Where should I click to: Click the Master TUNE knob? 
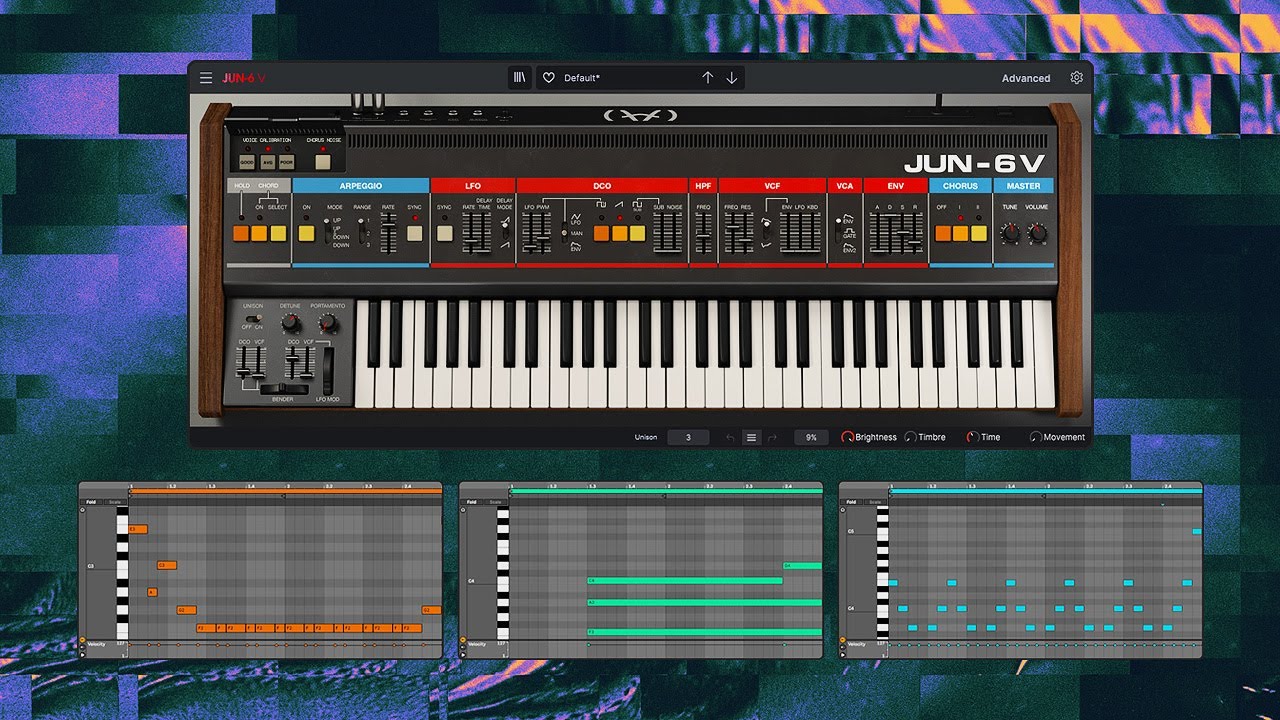click(1010, 233)
